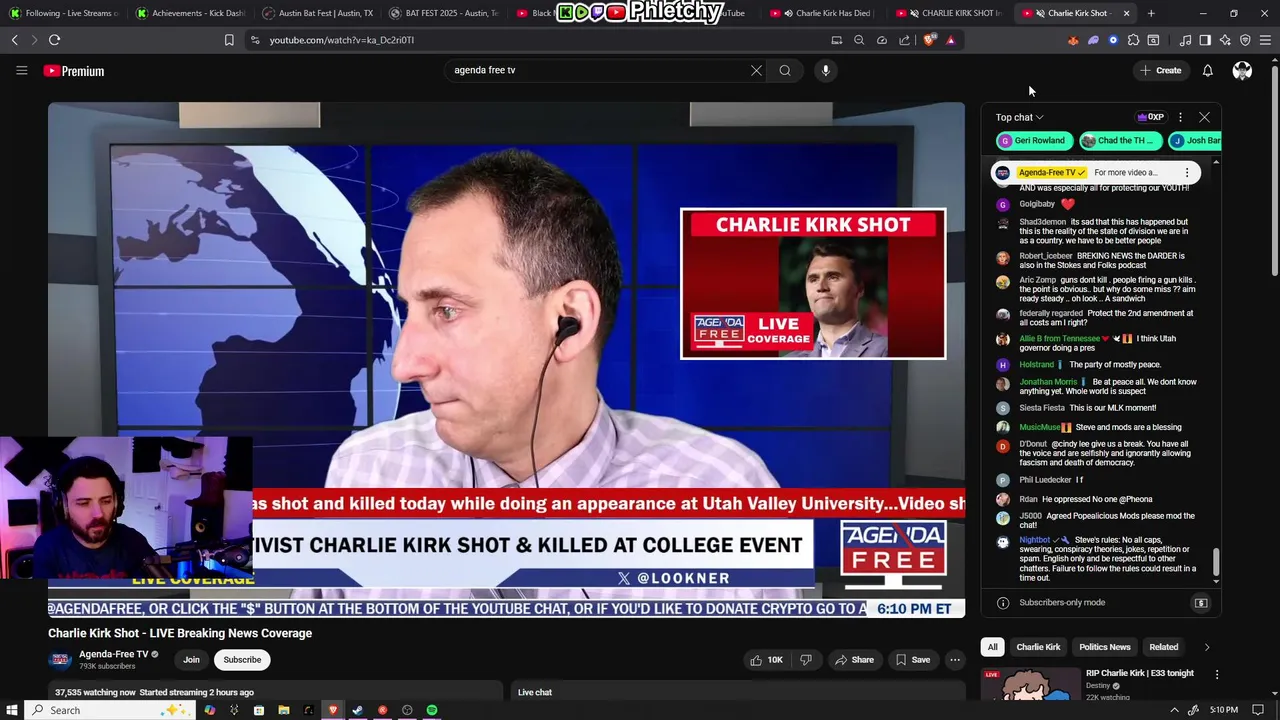Start voice search with microphone
1280x720 pixels.
click(825, 70)
